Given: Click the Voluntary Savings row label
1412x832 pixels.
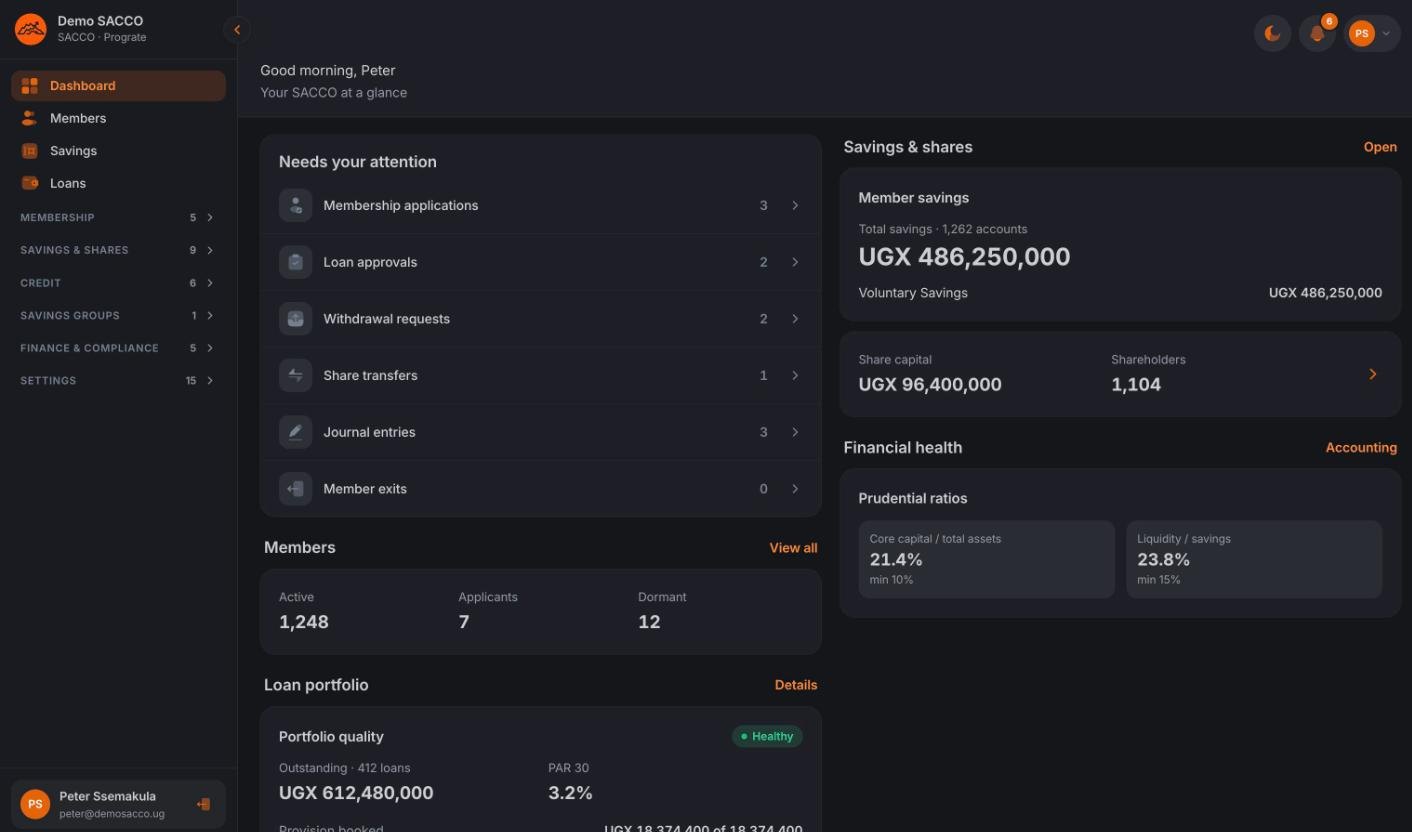Looking at the screenshot, I should [x=913, y=293].
